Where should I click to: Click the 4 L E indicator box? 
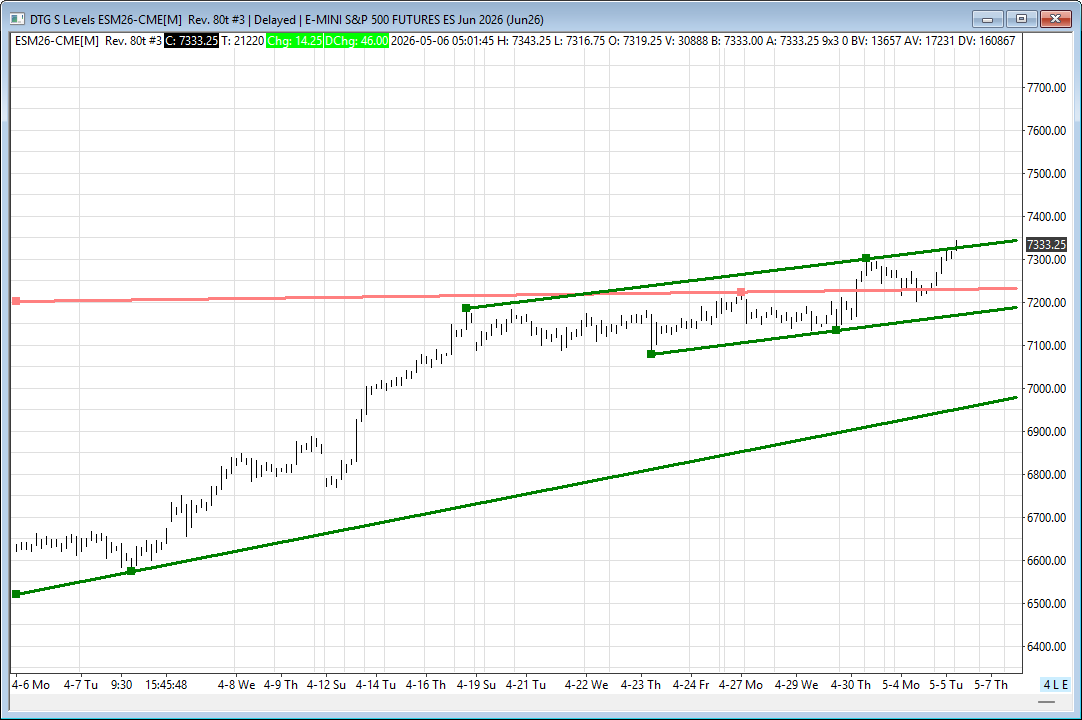(x=1055, y=685)
